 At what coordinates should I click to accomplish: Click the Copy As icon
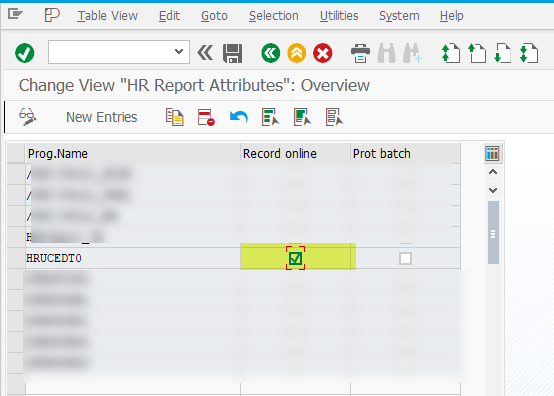click(175, 117)
